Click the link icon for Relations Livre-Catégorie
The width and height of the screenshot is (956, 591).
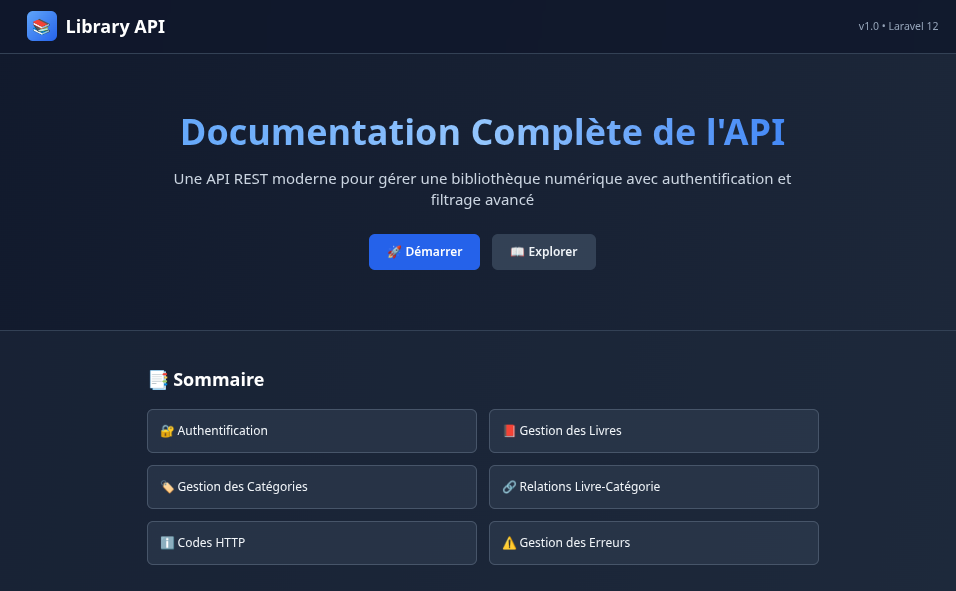(x=510, y=486)
